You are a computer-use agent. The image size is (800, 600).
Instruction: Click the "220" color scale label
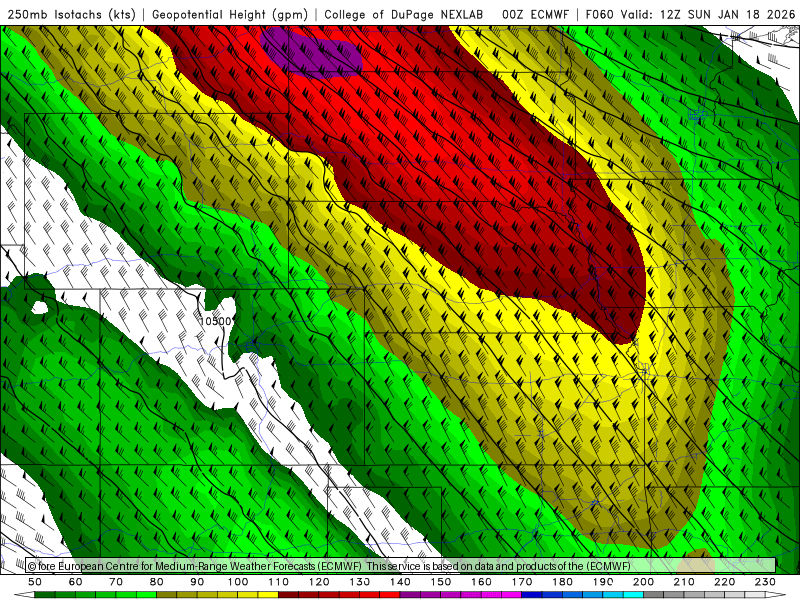(x=724, y=582)
